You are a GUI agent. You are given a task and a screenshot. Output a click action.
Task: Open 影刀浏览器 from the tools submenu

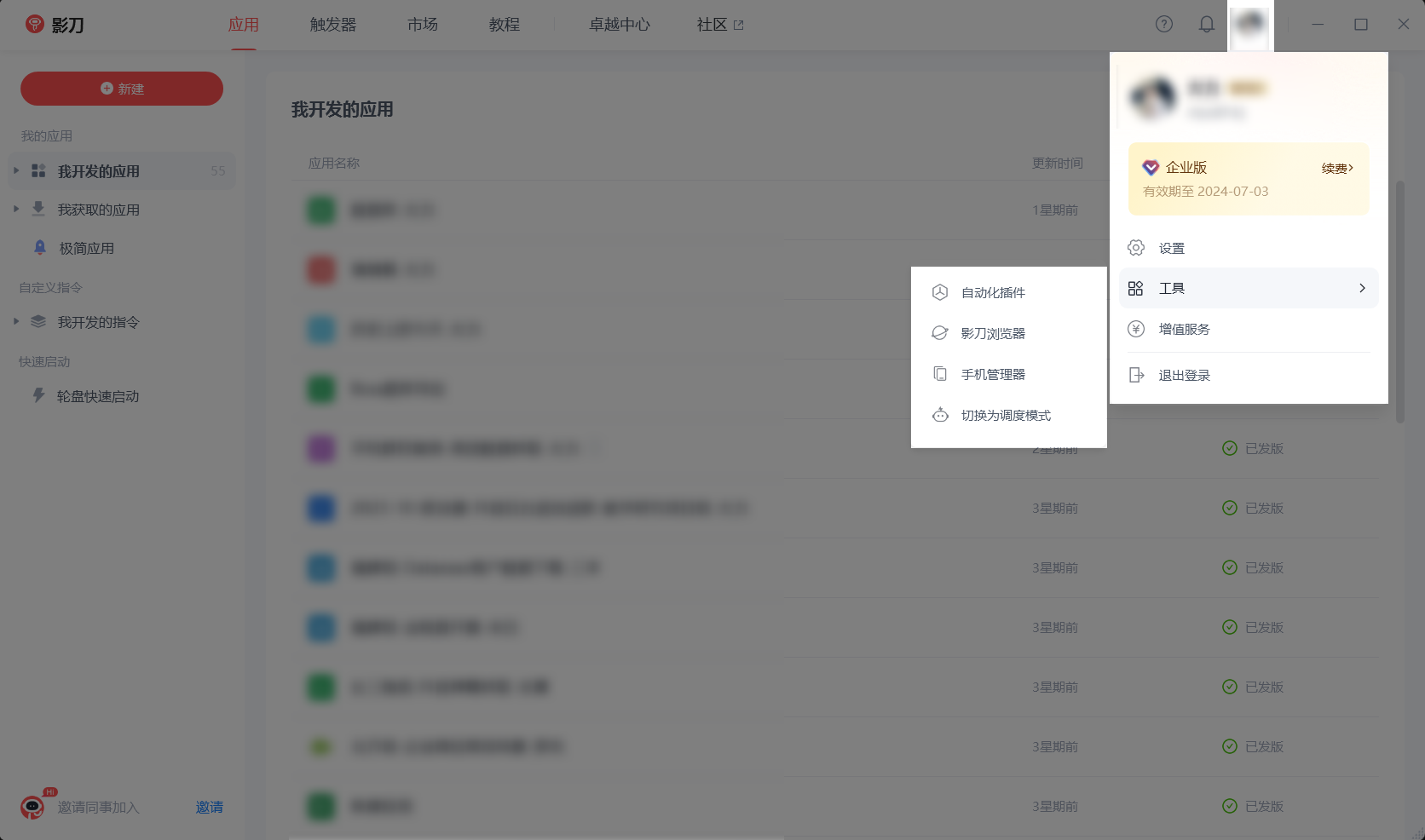click(992, 332)
